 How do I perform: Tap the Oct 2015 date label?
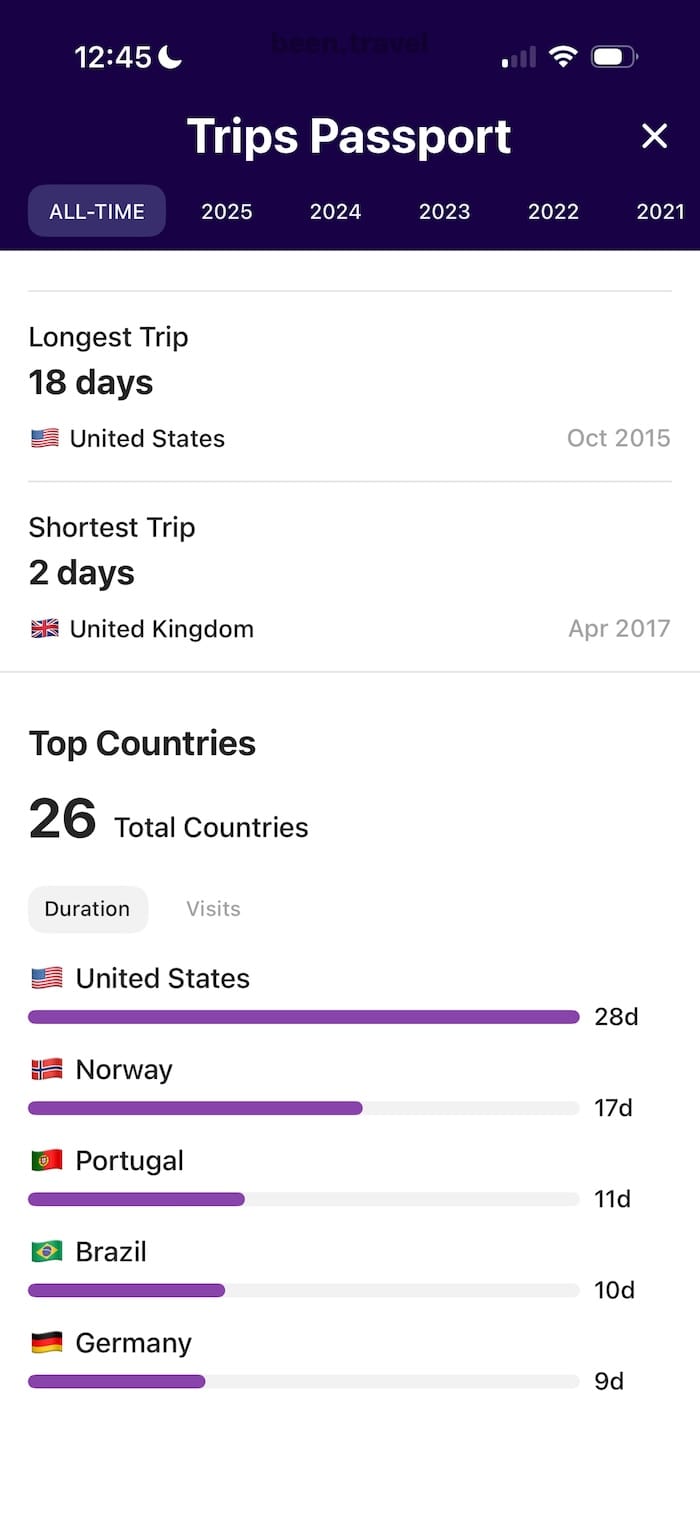coord(618,437)
